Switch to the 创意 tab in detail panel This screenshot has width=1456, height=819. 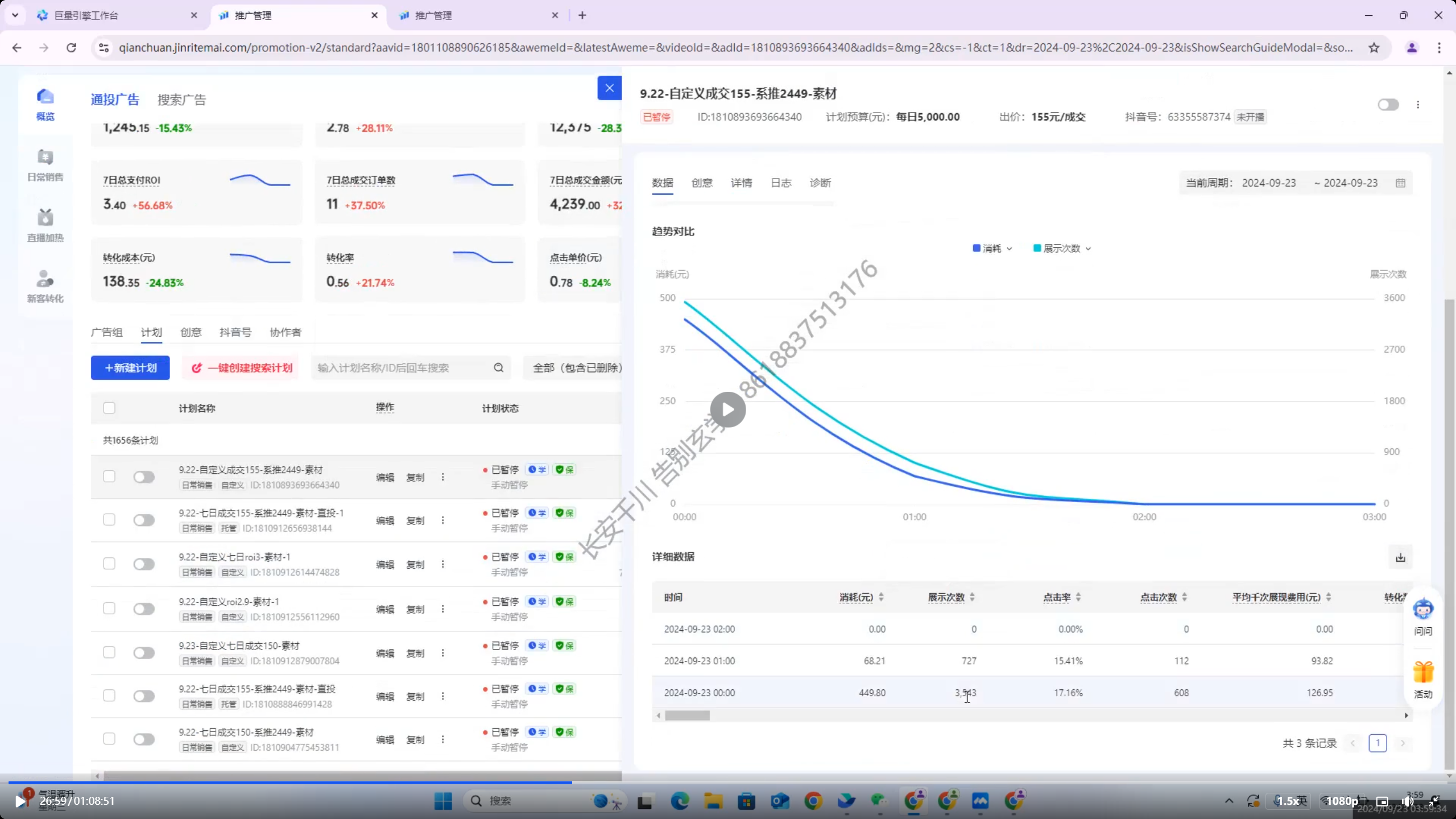point(702,183)
